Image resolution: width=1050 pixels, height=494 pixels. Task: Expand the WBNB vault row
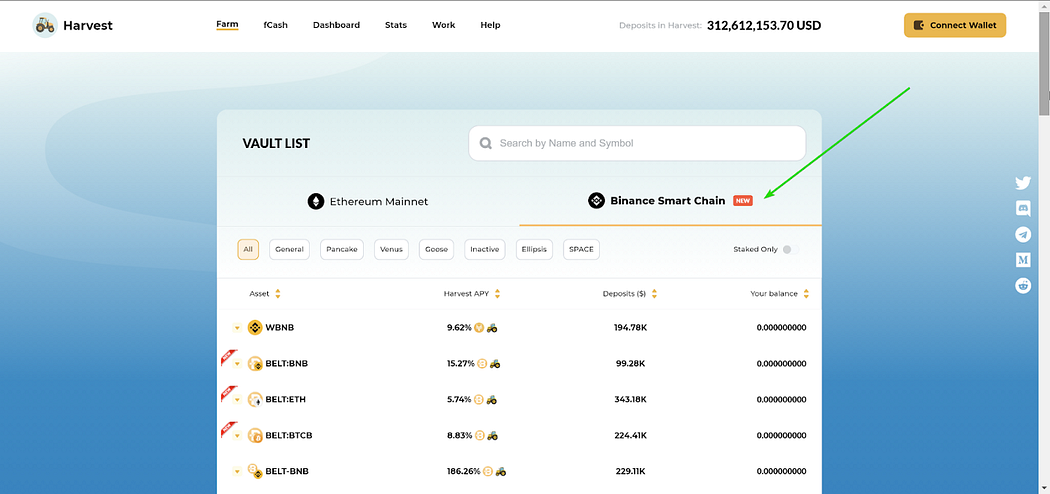[236, 328]
